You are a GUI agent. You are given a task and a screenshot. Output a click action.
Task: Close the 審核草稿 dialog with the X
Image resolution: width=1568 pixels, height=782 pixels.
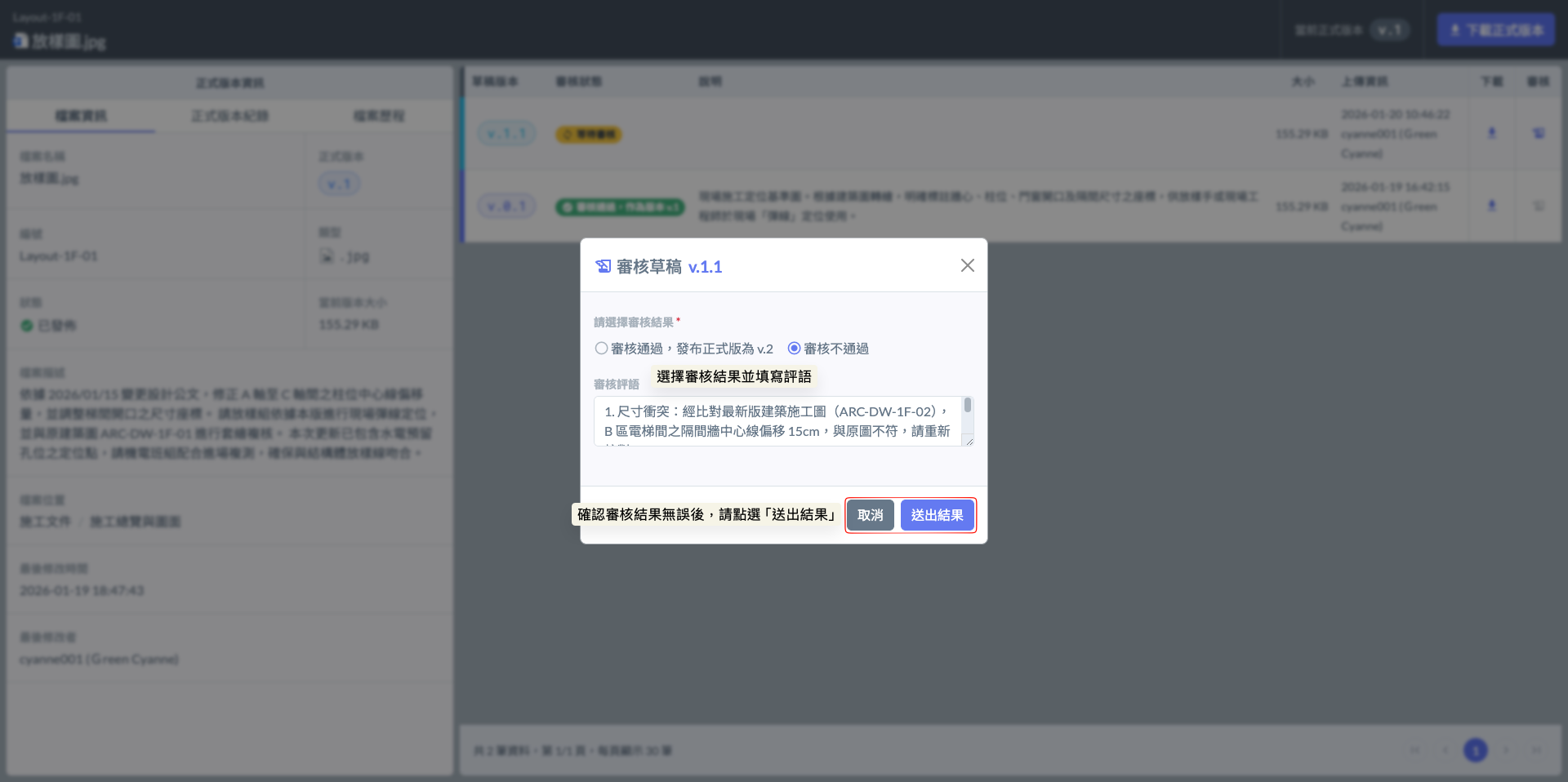pos(967,265)
